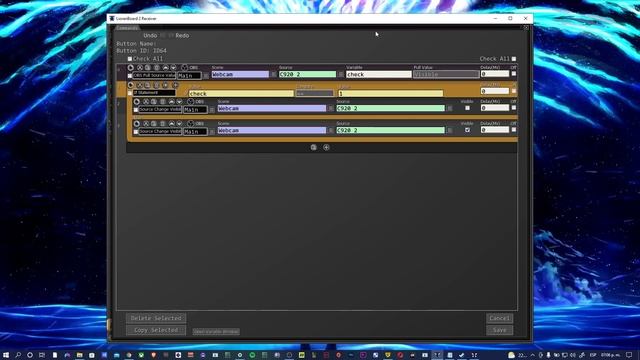640x360 pixels.
Task: Select the second Source Change Visibility row checkbox
Action: (x=136, y=132)
